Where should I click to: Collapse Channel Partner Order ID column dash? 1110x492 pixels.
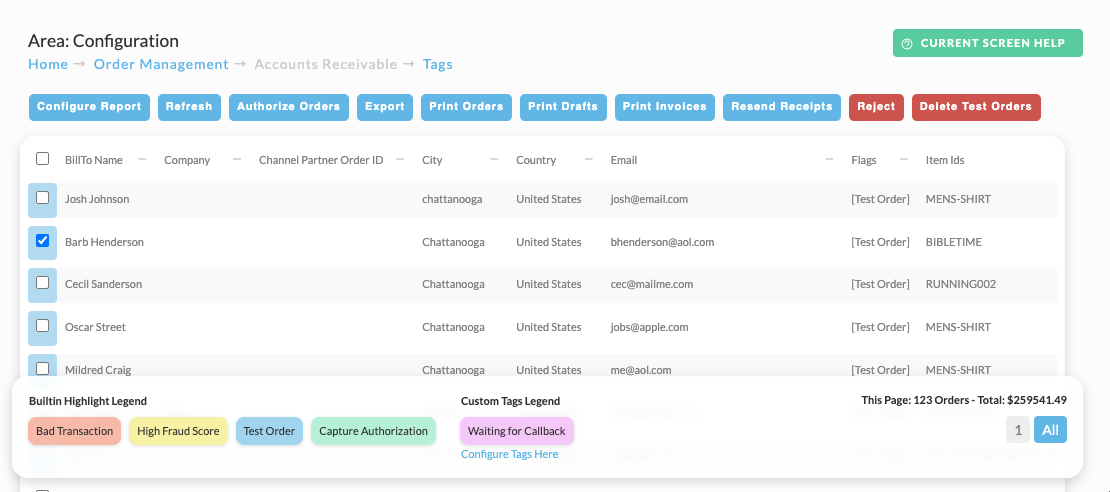[x=401, y=159]
